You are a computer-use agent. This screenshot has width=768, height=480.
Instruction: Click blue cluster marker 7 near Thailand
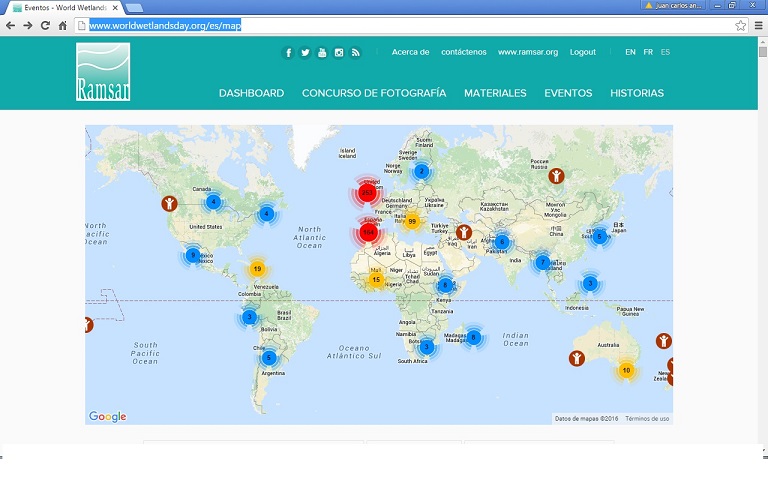point(542,263)
